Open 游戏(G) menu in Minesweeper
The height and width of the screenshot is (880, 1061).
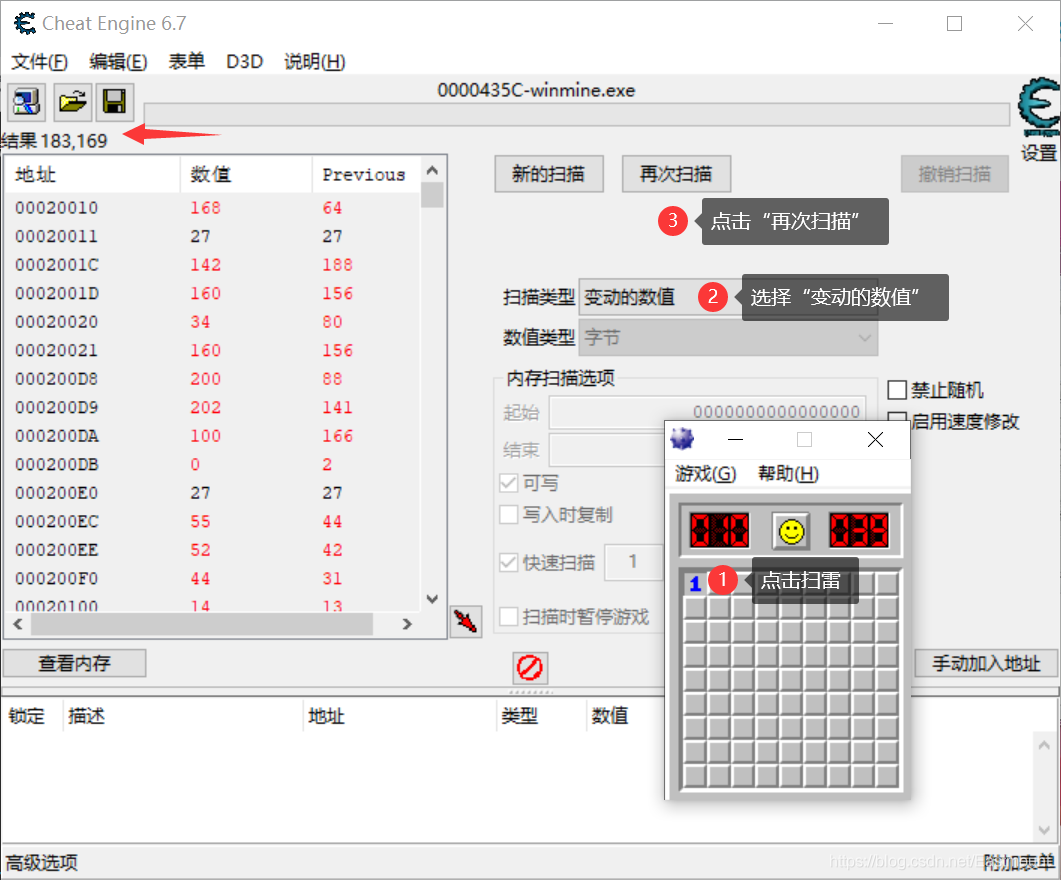(x=706, y=473)
